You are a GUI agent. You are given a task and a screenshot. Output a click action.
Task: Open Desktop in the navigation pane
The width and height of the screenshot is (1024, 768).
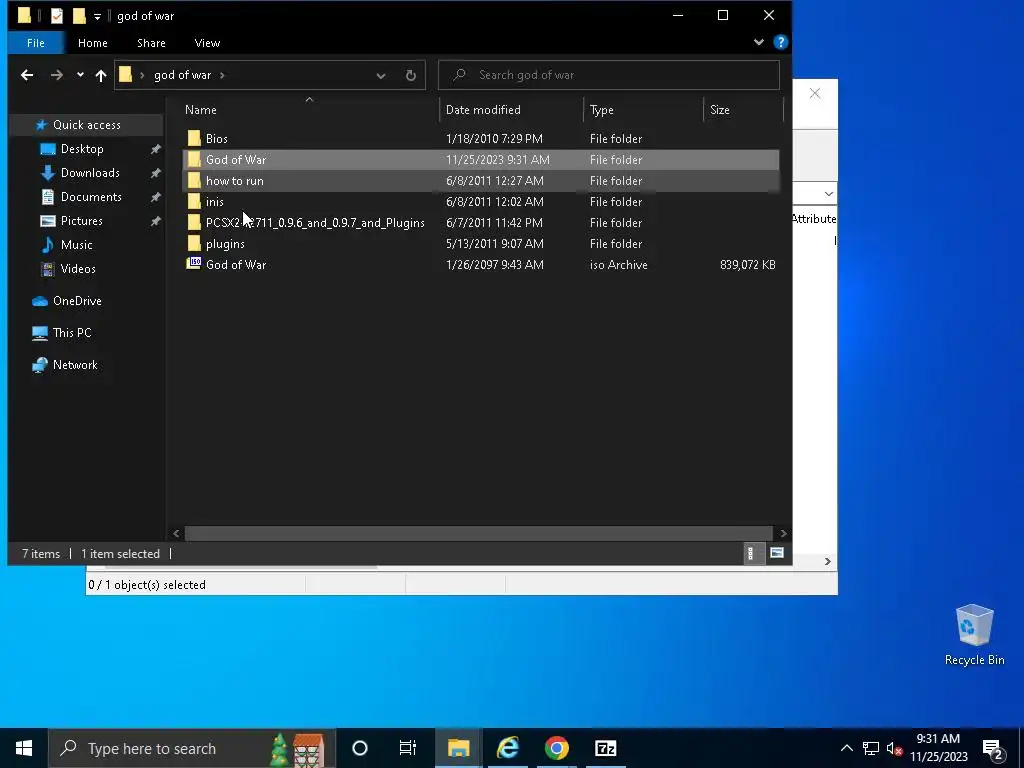click(x=82, y=149)
